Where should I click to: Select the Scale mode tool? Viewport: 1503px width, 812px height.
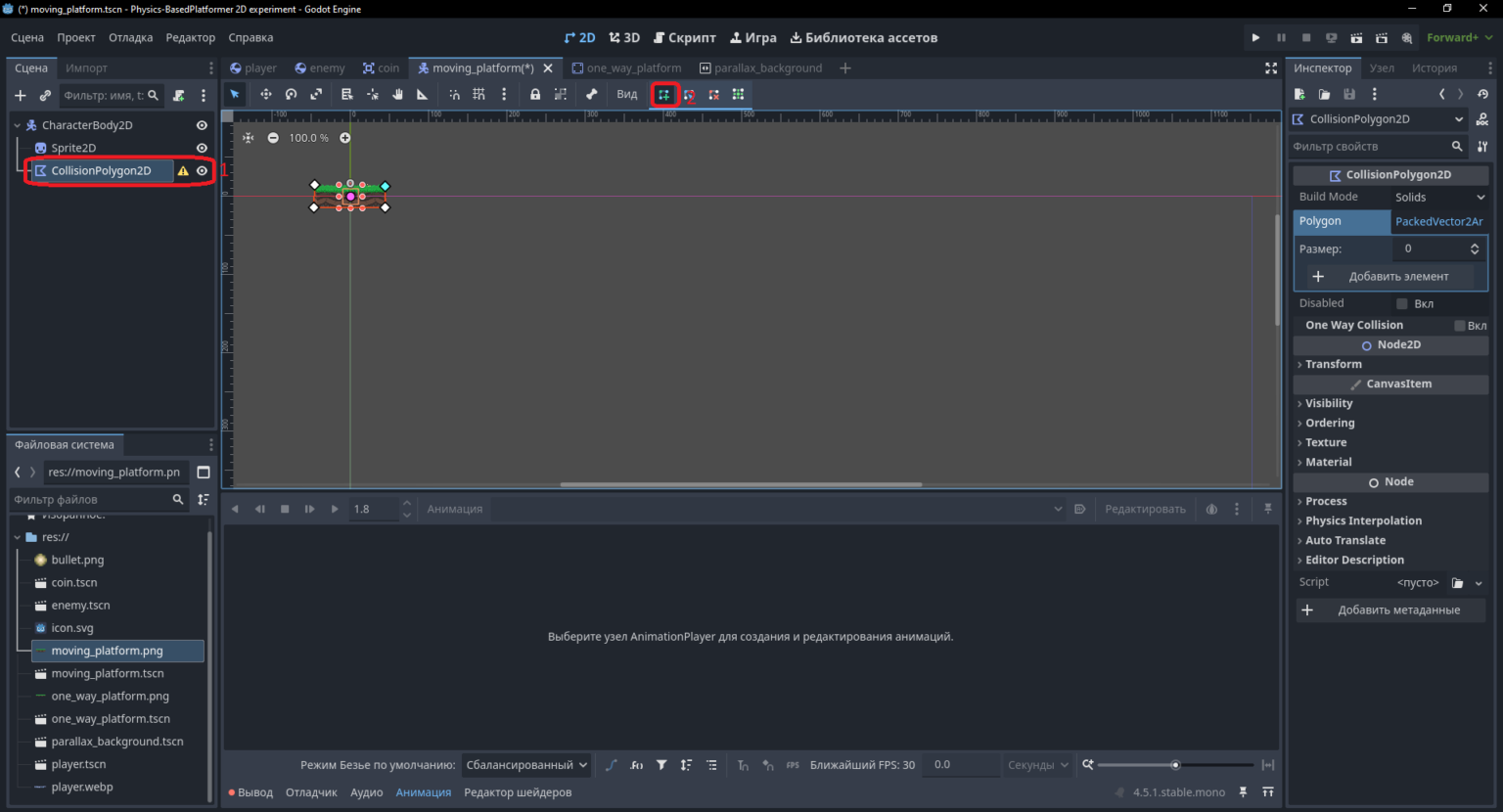coord(316,95)
